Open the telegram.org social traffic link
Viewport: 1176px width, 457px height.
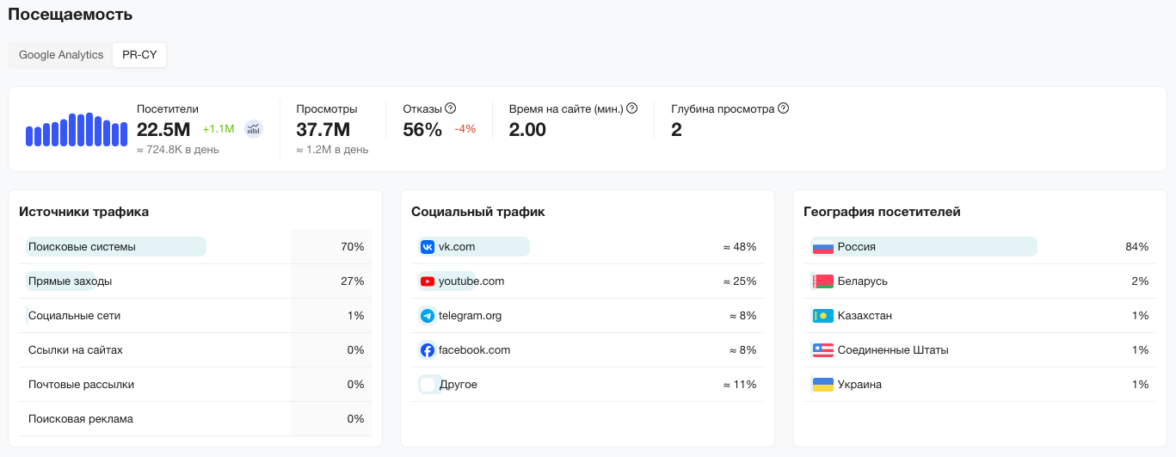(469, 316)
